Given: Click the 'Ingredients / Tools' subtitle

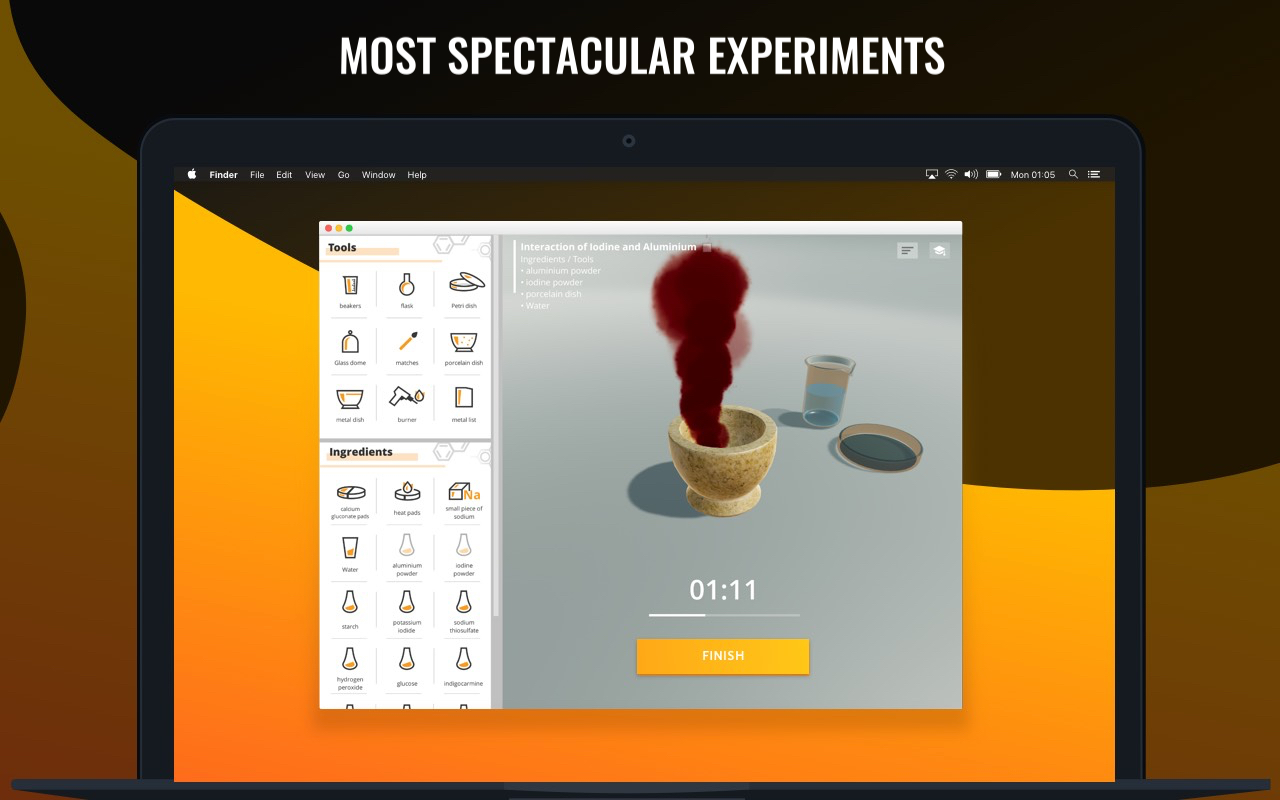Looking at the screenshot, I should pyautogui.click(x=557, y=260).
